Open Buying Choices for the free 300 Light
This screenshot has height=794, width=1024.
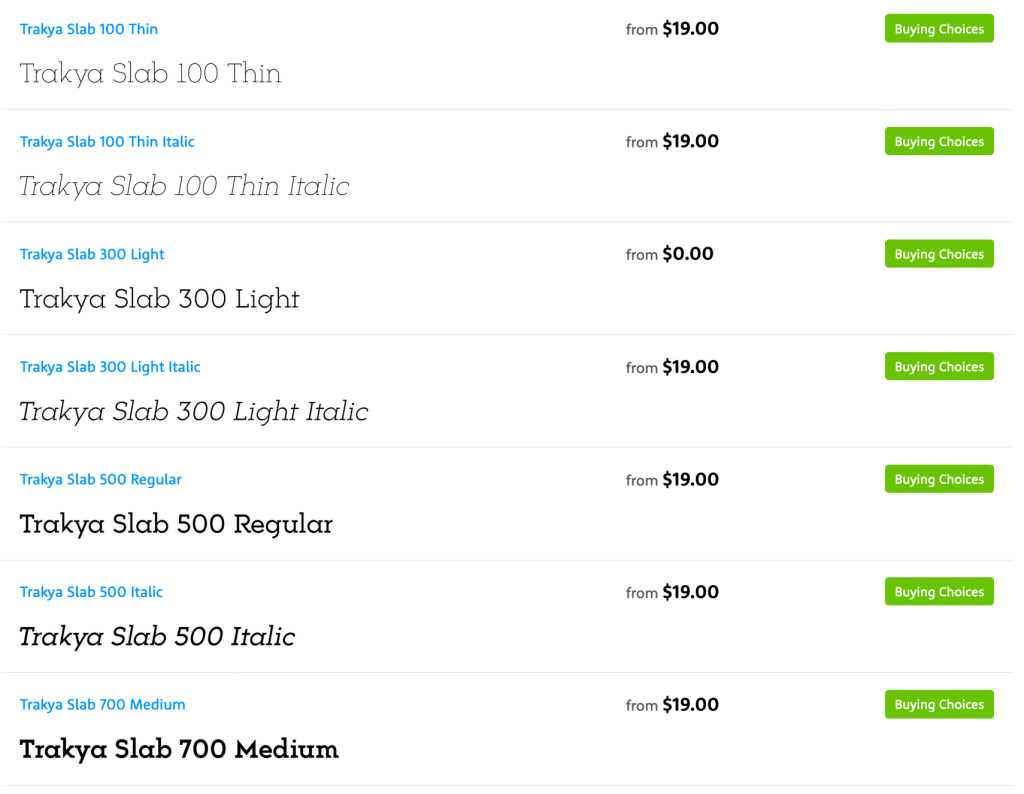(939, 254)
